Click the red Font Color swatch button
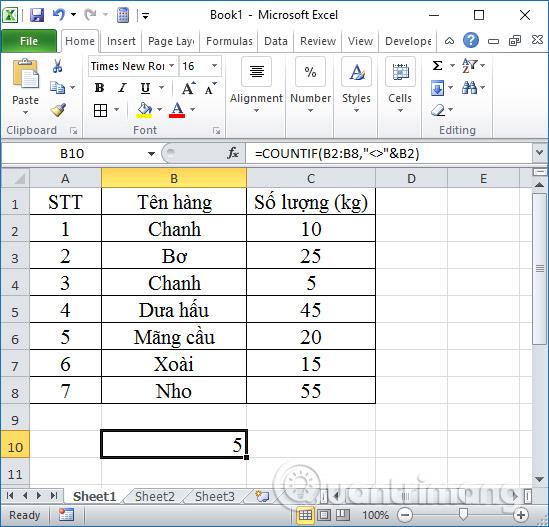 [177, 110]
